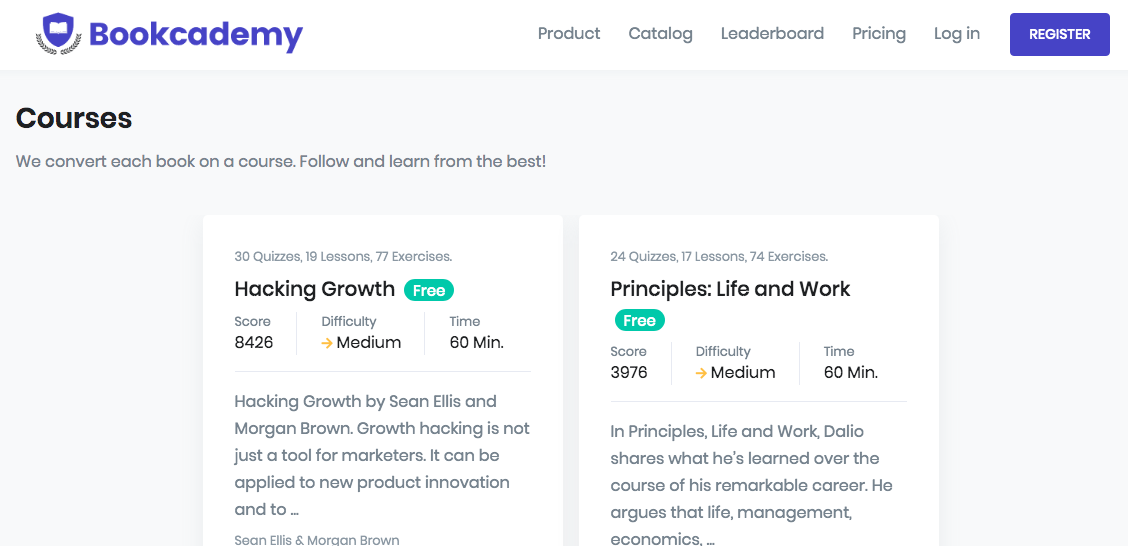The height and width of the screenshot is (546, 1128).
Task: Click the Principles course score 3976
Action: [629, 373]
